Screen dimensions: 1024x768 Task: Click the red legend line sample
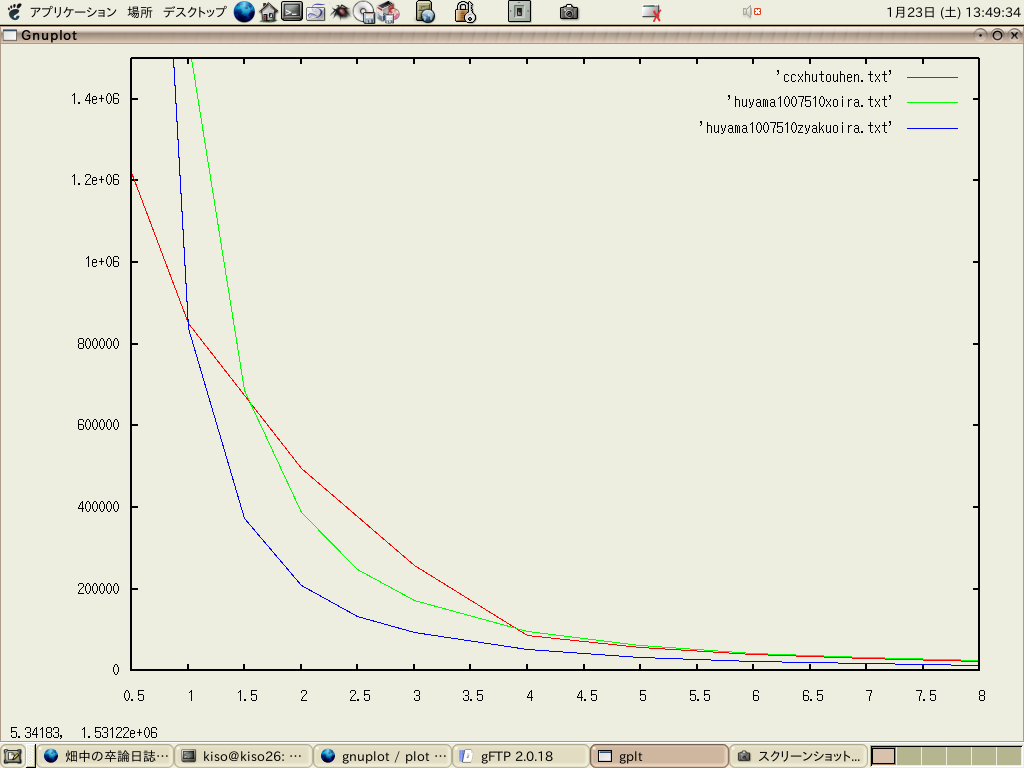tap(932, 77)
